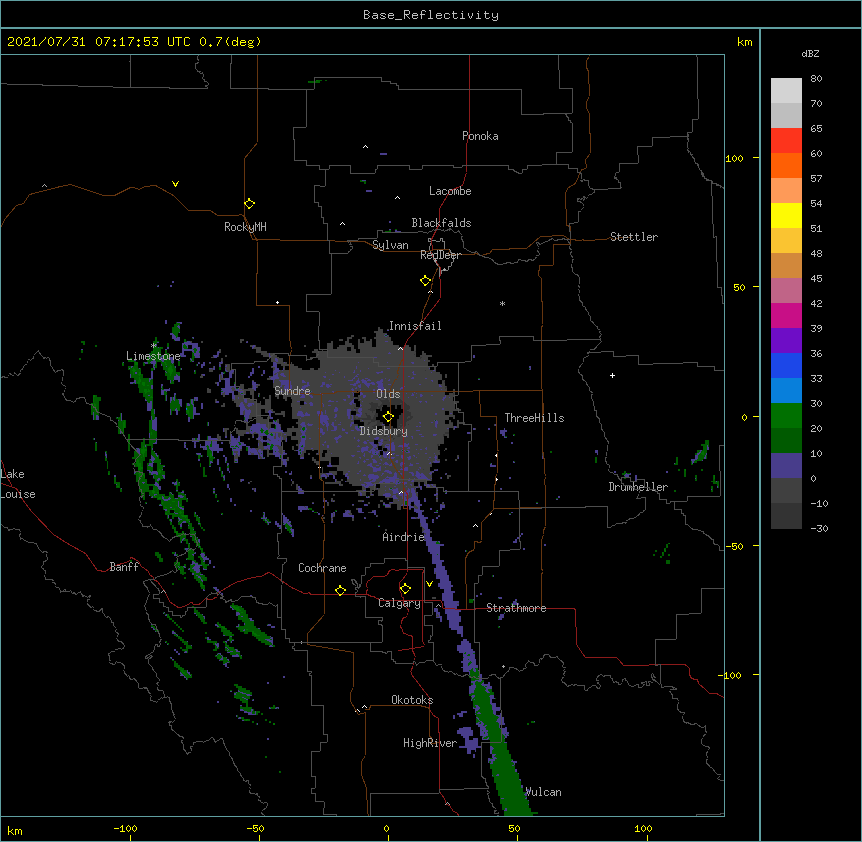Click the yellow V marker east of Calgary
The height and width of the screenshot is (842, 862).
[429, 584]
